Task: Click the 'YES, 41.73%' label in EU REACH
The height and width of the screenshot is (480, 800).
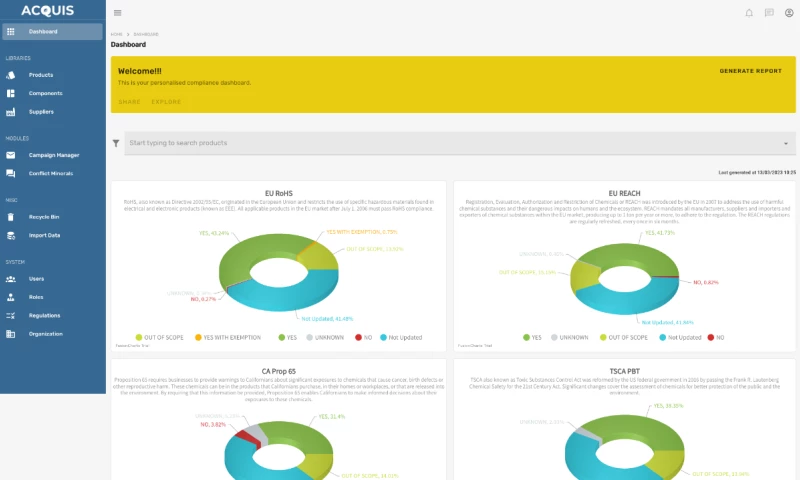Action: pos(660,233)
